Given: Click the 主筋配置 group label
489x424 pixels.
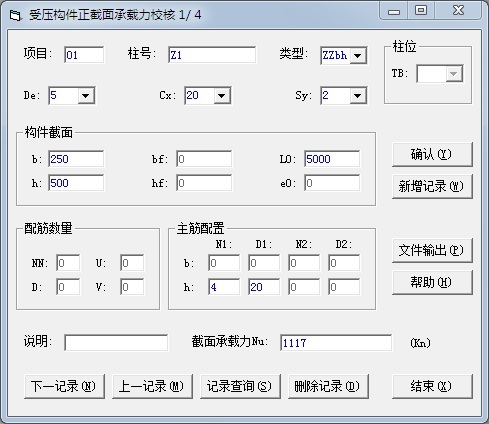Looking at the screenshot, I should click(200, 229).
